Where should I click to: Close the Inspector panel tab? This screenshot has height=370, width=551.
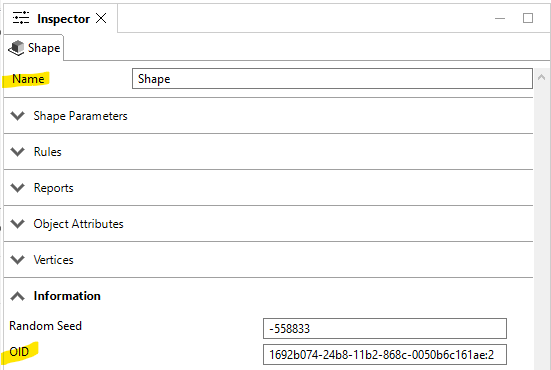[x=101, y=18]
